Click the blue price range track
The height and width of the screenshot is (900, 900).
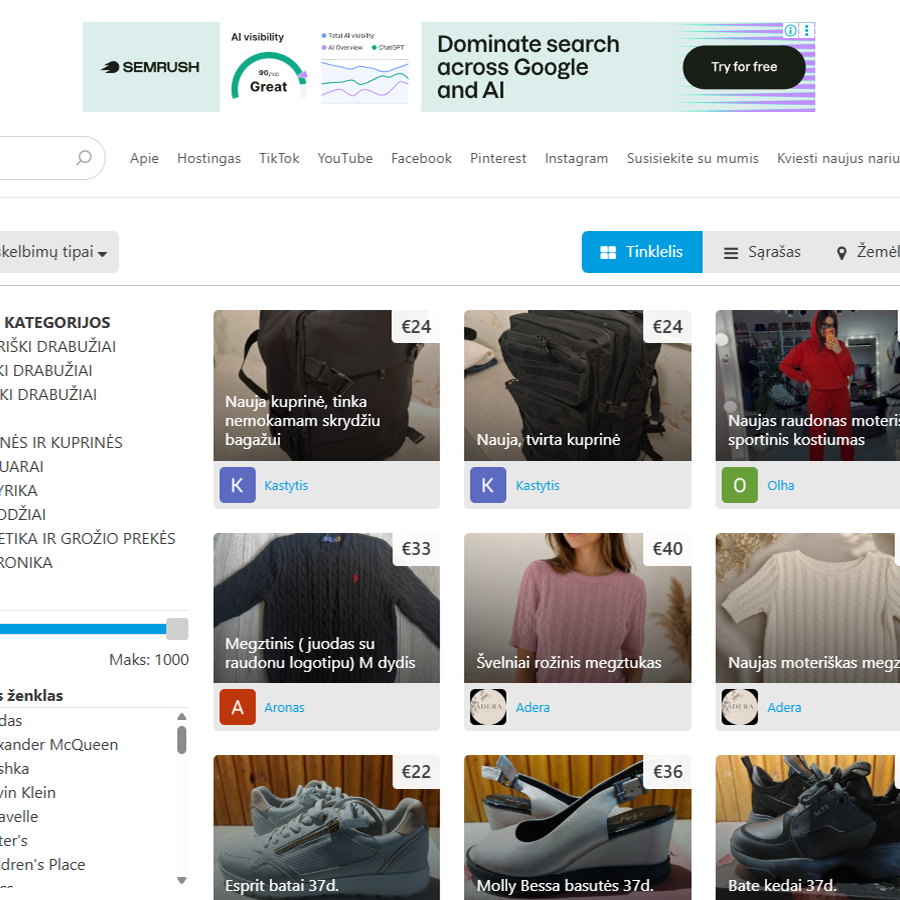(x=83, y=629)
